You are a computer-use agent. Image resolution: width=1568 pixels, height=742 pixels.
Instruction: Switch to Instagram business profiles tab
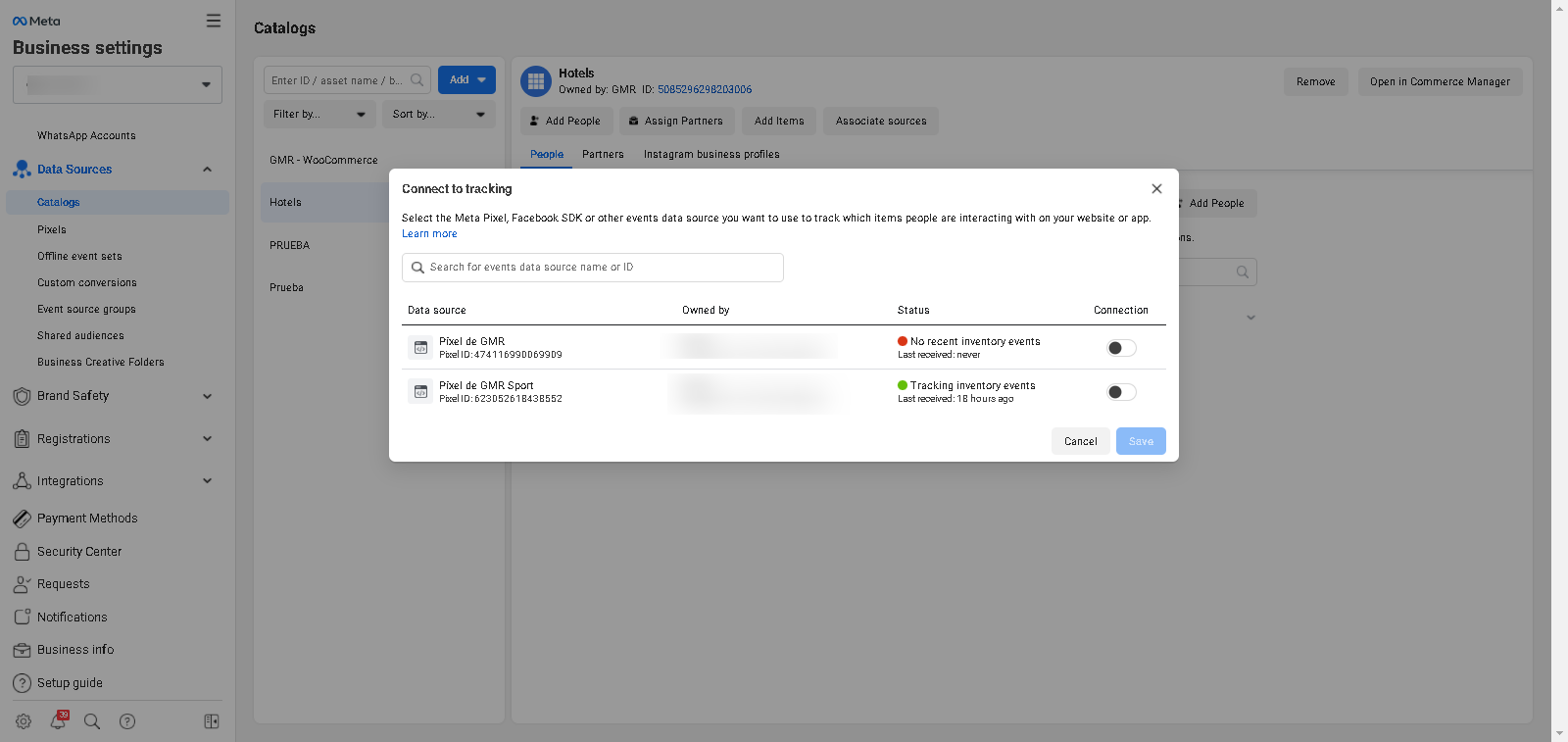pos(711,155)
